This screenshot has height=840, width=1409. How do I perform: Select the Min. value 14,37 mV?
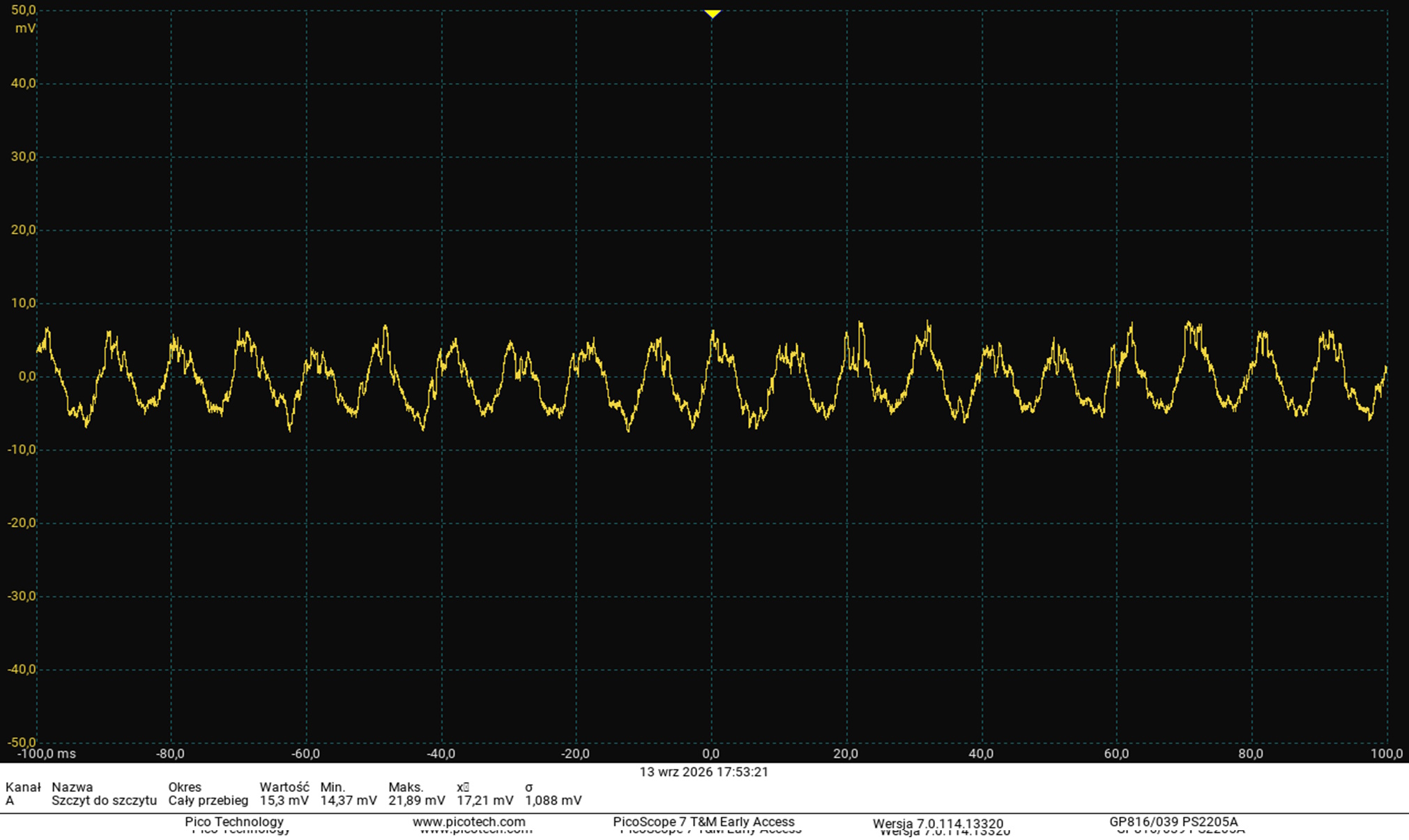pyautogui.click(x=348, y=801)
